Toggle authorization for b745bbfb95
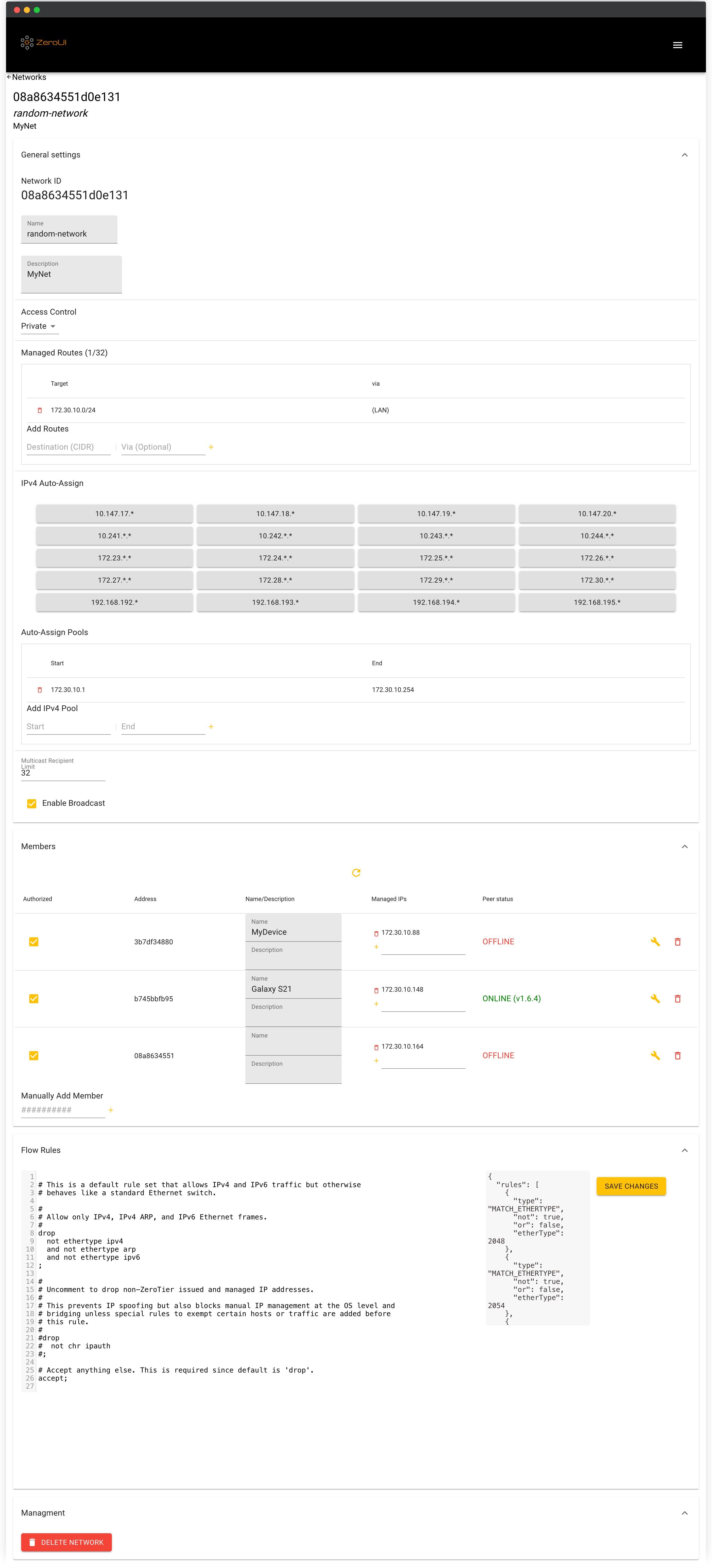712x1568 pixels. point(34,998)
